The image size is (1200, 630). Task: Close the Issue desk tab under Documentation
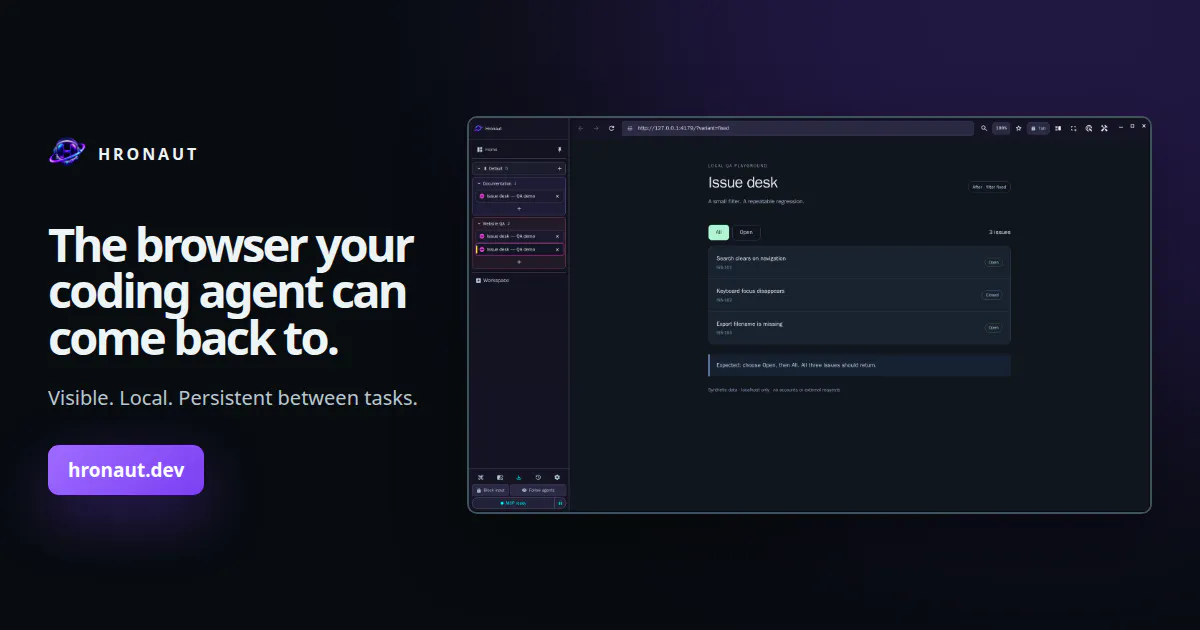(557, 196)
